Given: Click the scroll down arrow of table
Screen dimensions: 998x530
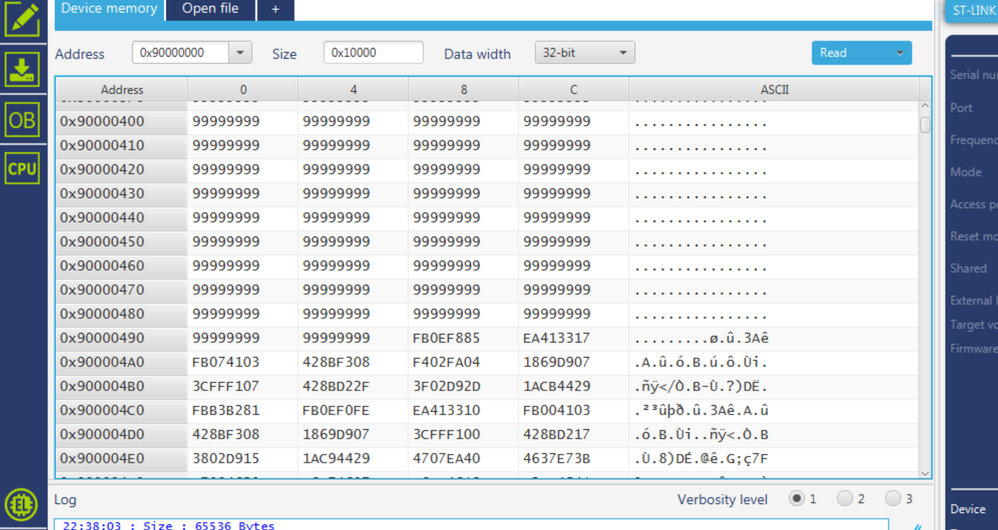Looking at the screenshot, I should (x=925, y=473).
